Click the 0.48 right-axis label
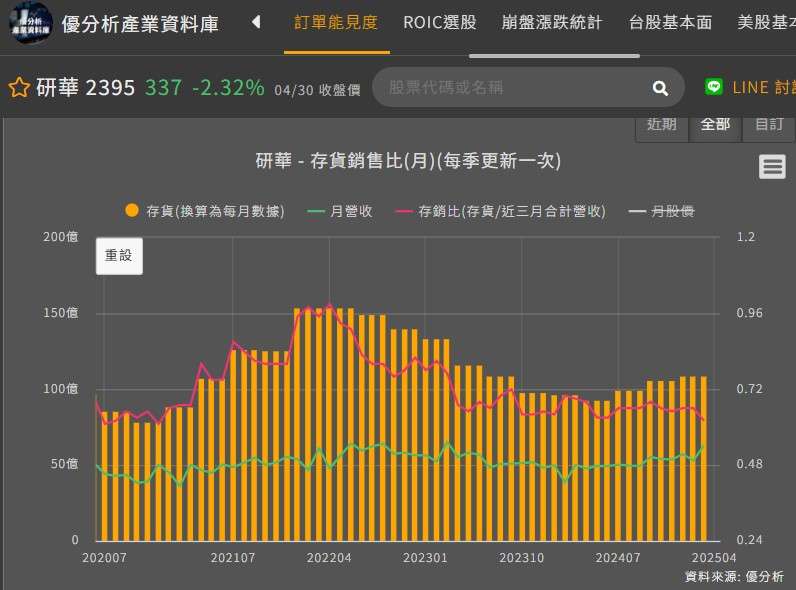 point(749,464)
